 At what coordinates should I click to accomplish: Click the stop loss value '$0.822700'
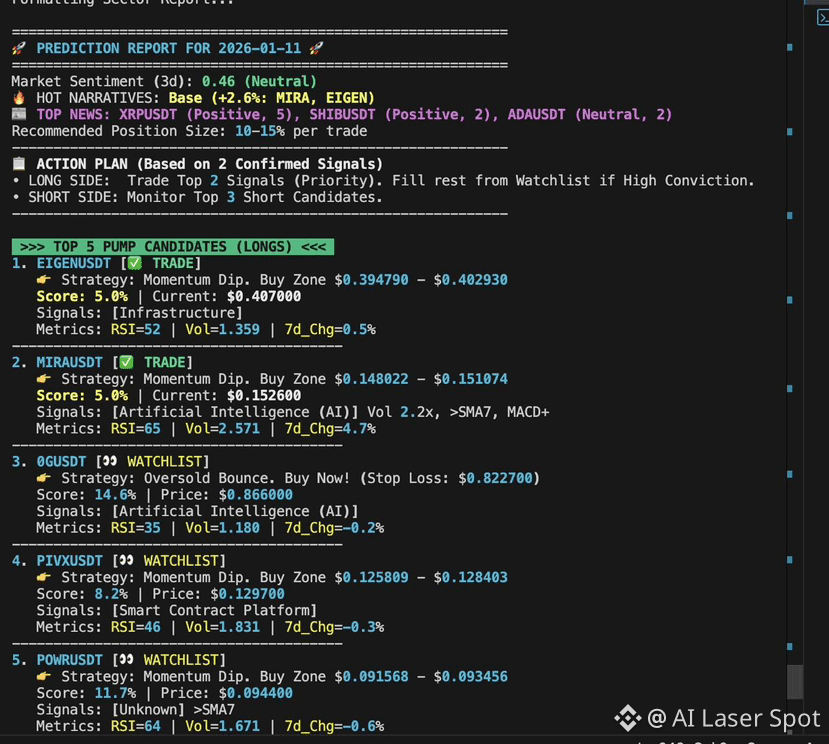click(495, 478)
